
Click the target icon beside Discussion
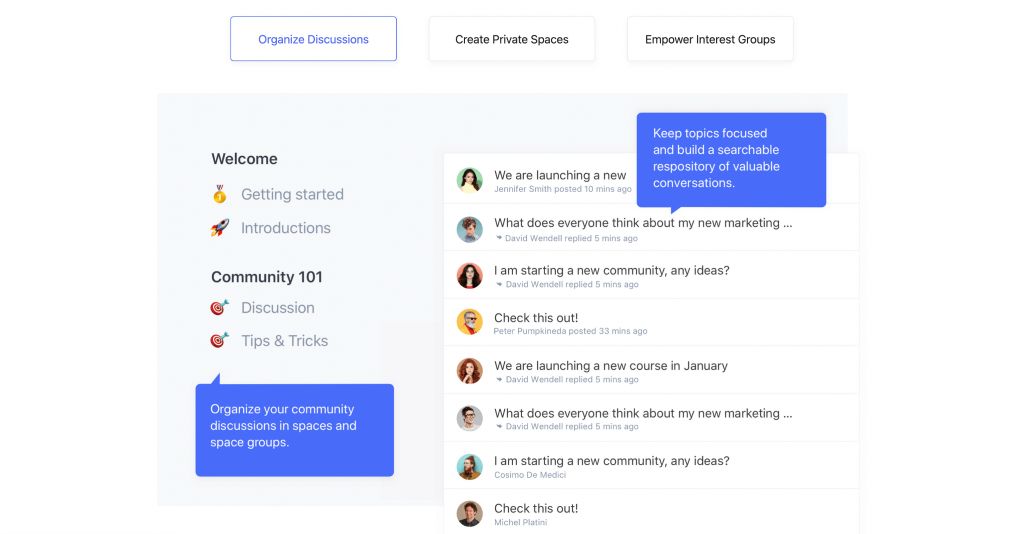(x=220, y=307)
